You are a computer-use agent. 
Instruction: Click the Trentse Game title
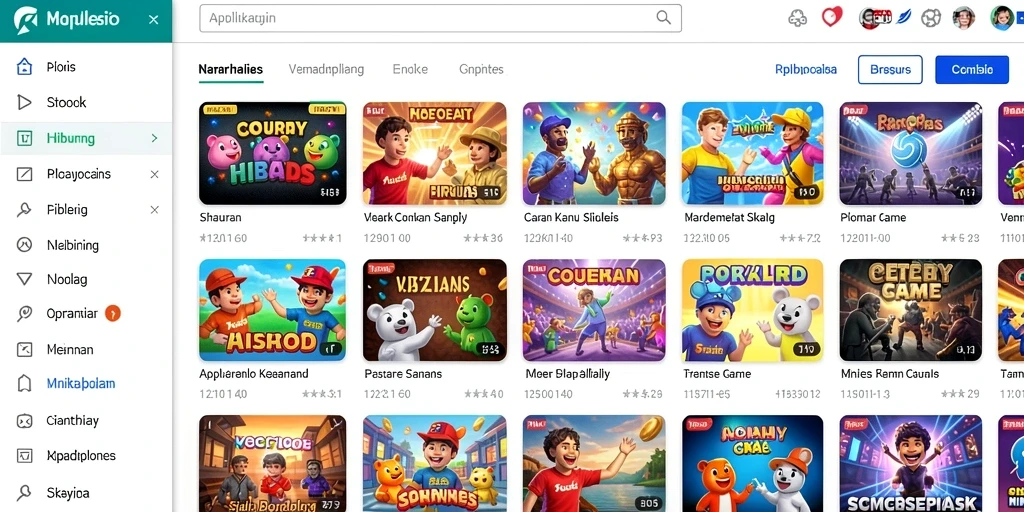pyautogui.click(x=717, y=374)
